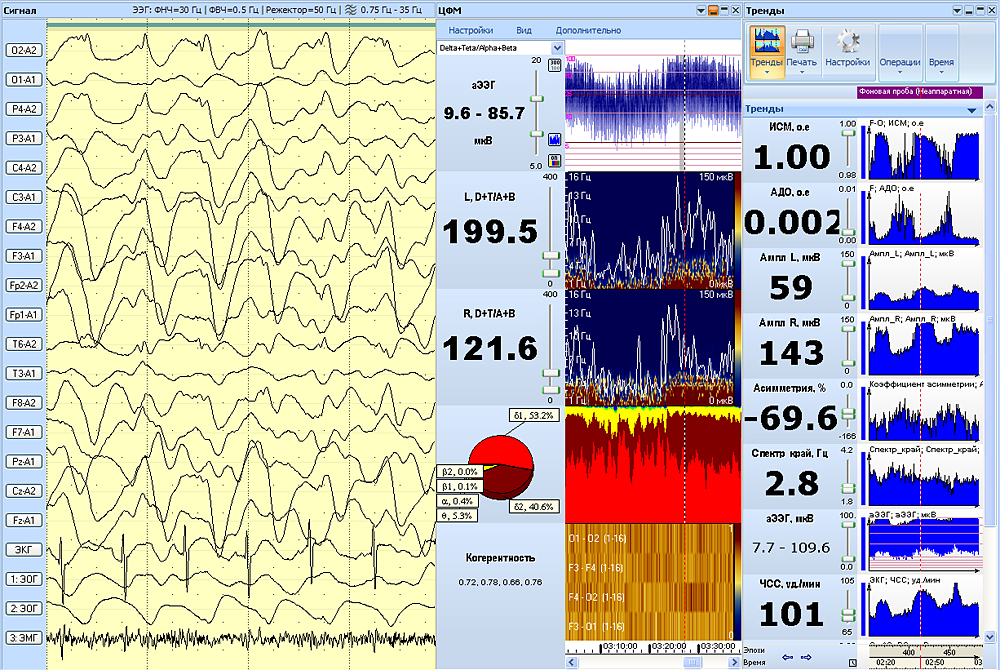Screen dimensions: 1000x670
Task: Click the α, 0.4% pie chart label
Action: tap(457, 501)
